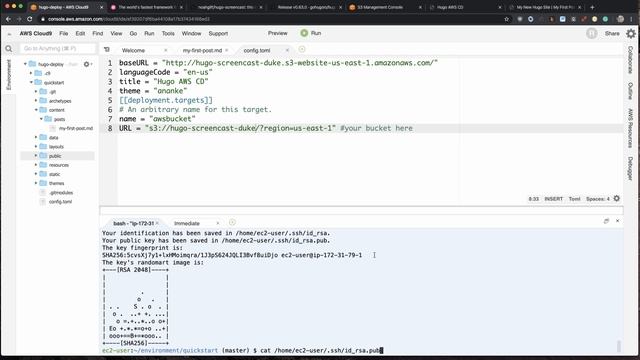Switch to S3 Management Console browser tab
Image resolution: width=640 pixels, height=360 pixels.
point(380,7)
